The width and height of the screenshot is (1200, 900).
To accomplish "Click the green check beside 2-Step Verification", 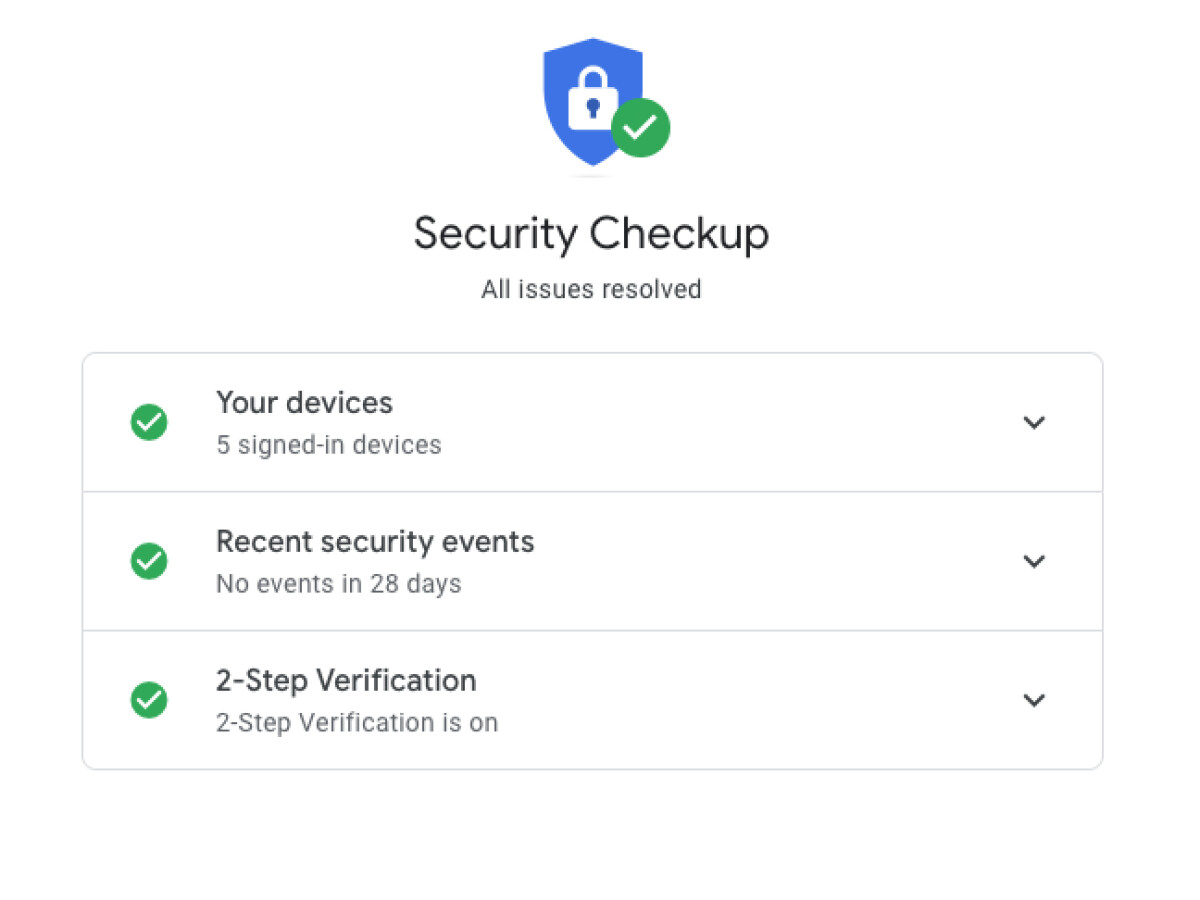I will [x=149, y=700].
